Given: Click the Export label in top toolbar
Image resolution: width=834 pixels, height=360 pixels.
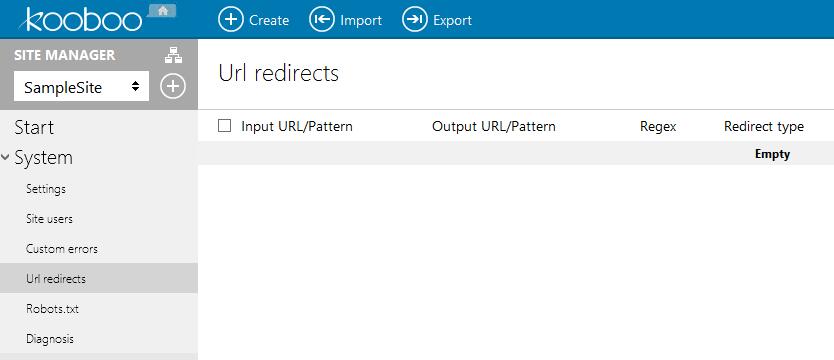Looking at the screenshot, I should (x=453, y=21).
